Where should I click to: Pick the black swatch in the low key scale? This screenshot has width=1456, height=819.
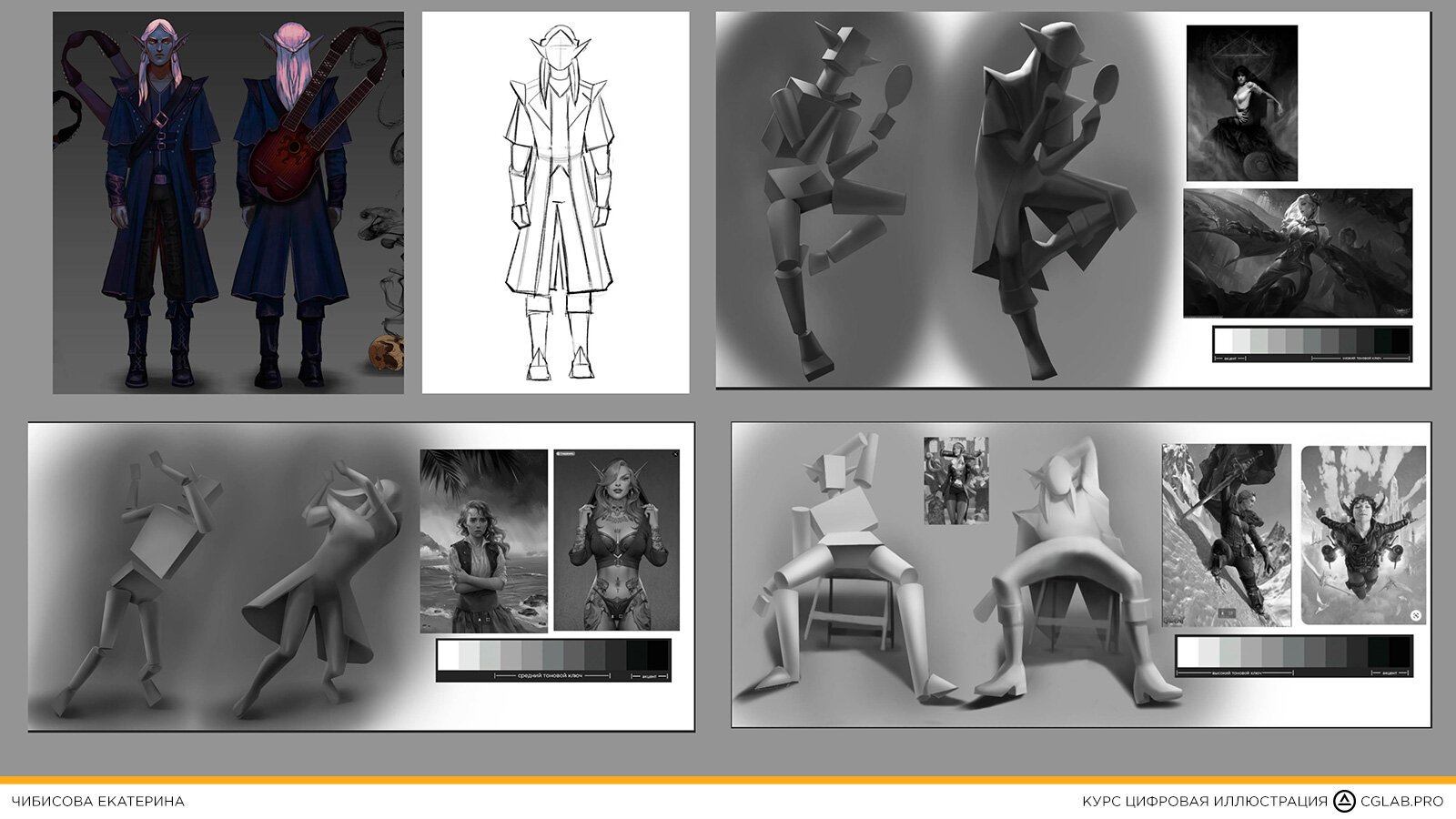coord(1400,341)
